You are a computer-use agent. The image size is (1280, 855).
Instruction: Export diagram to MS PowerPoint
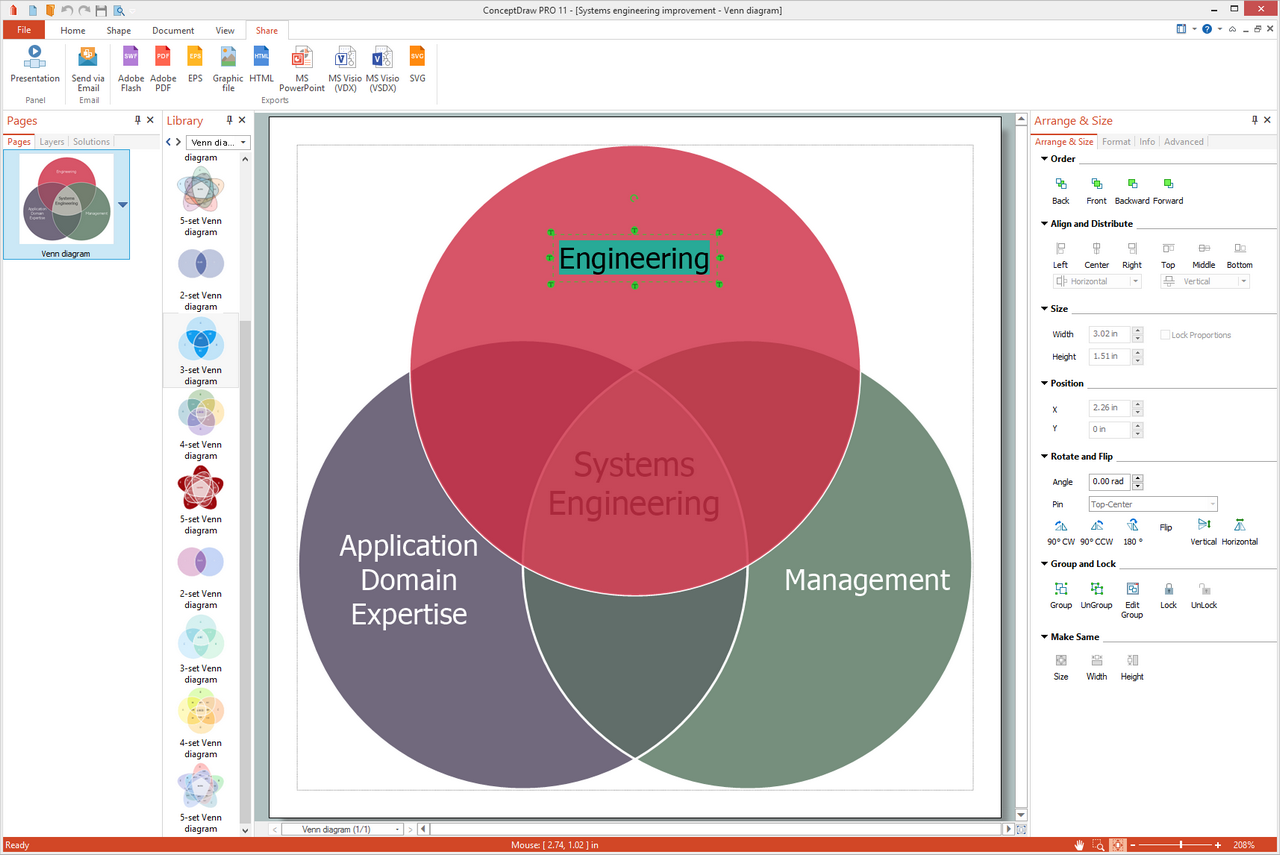point(301,67)
